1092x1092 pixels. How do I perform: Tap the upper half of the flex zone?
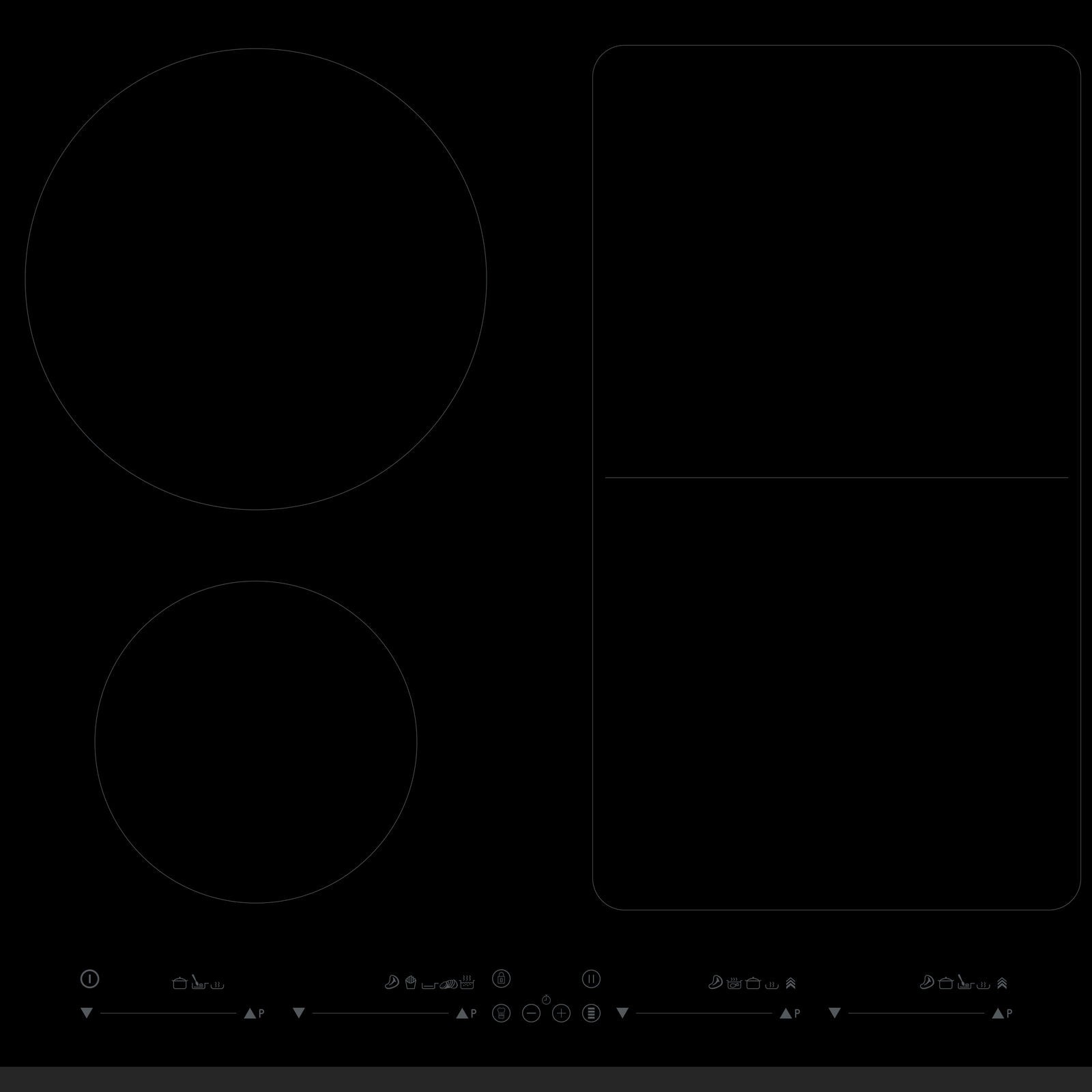pos(837,261)
